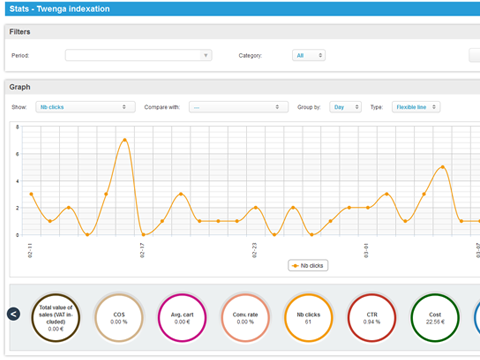Open the Period dropdown
The height and width of the screenshot is (360, 480).
(x=138, y=55)
